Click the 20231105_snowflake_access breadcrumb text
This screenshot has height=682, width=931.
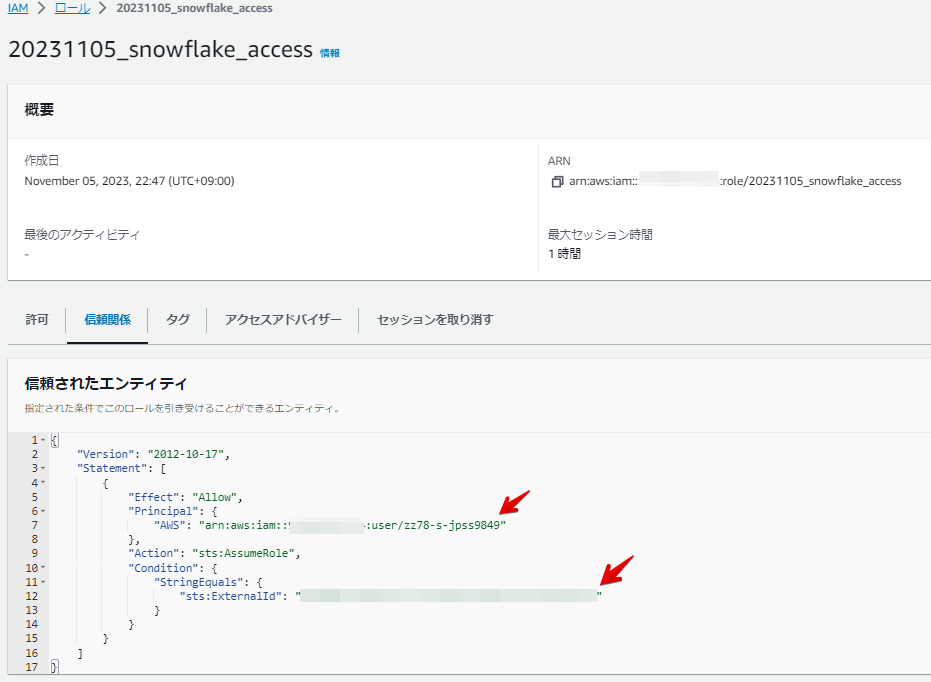194,8
